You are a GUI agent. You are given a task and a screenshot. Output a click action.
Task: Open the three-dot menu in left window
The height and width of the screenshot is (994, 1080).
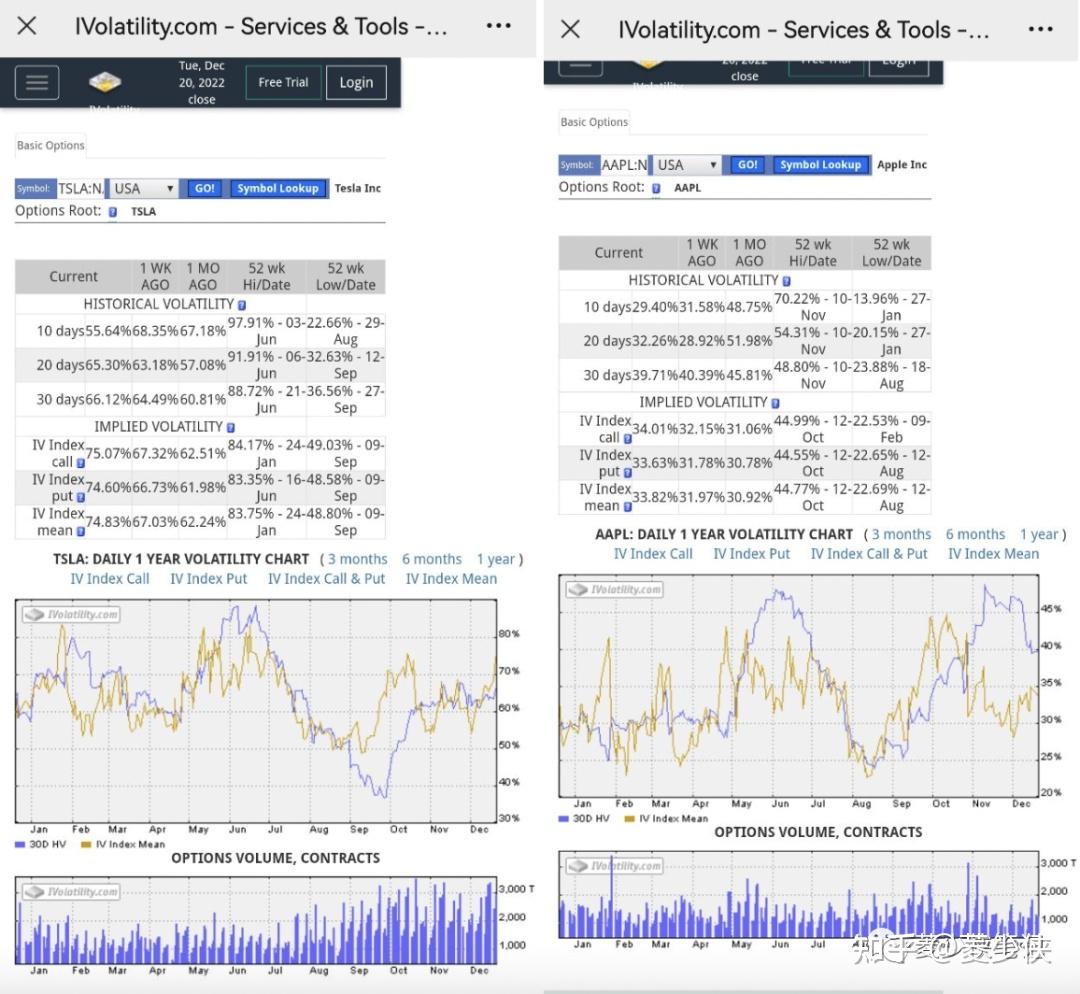click(x=498, y=26)
